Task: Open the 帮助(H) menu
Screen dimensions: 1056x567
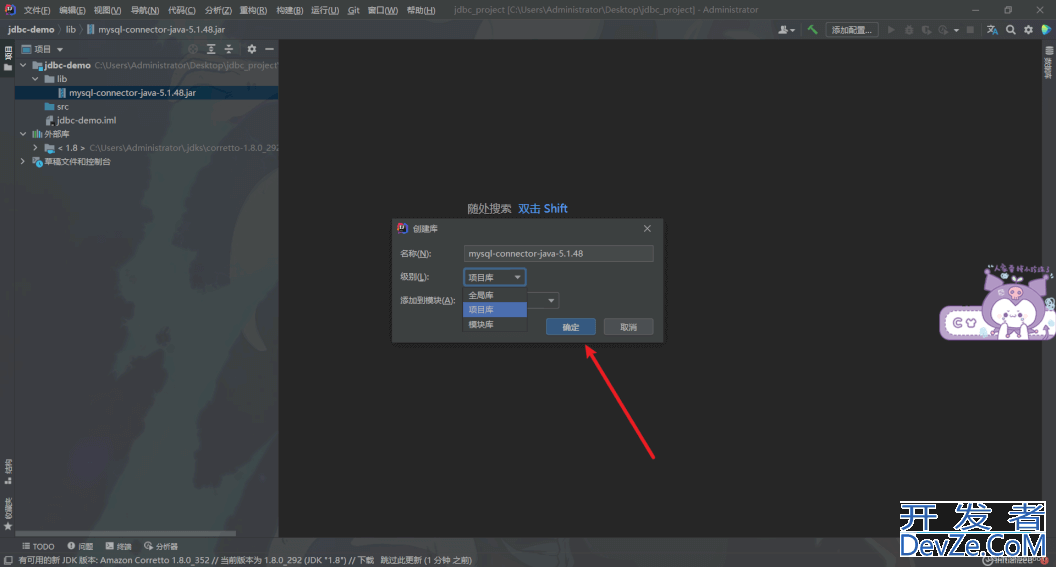Action: coord(421,10)
